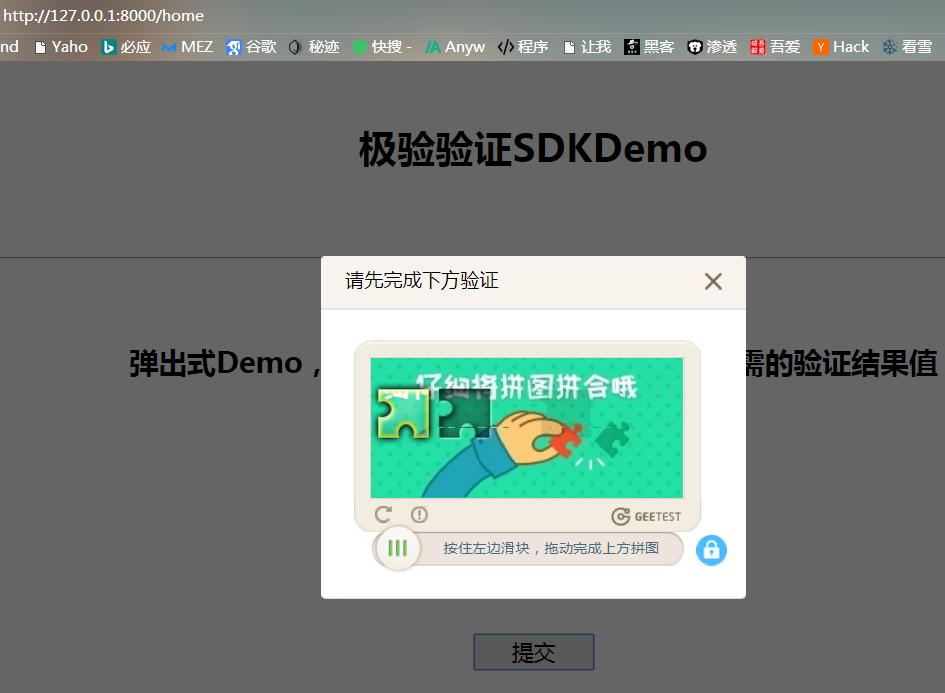Click the blue lock icon
Screen dimensions: 945x693
[x=711, y=550]
